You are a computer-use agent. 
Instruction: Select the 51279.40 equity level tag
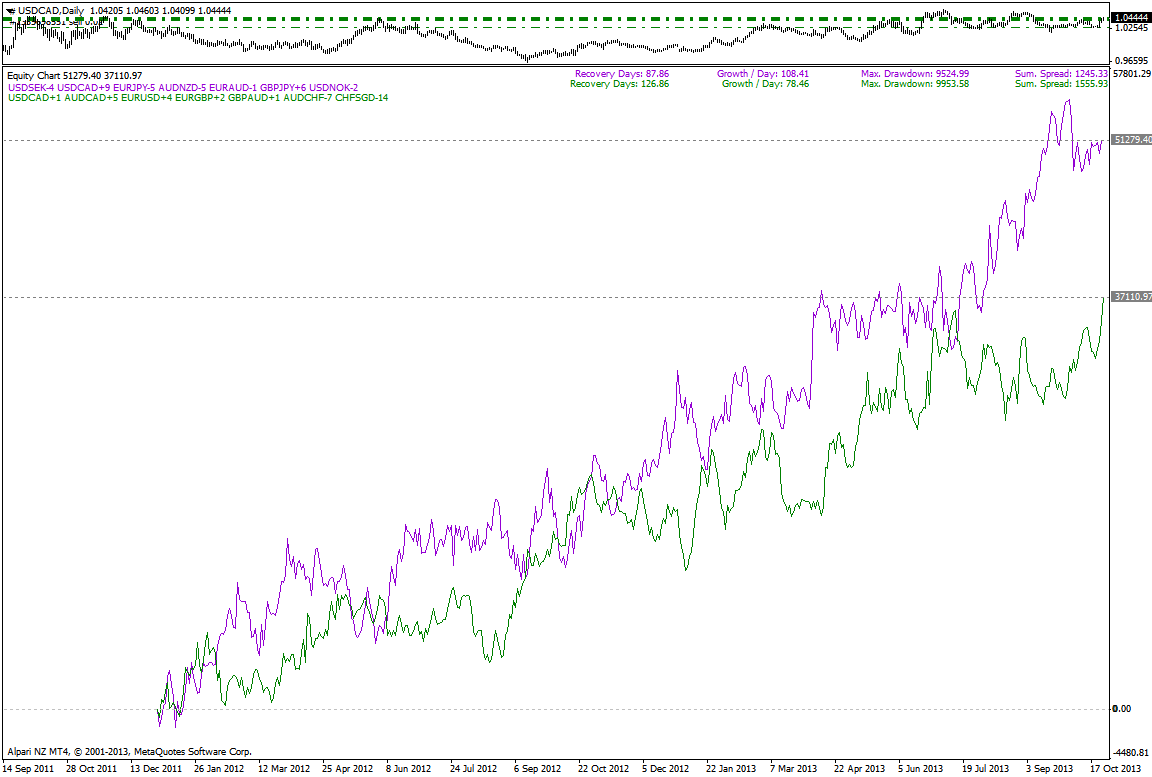(x=1132, y=140)
